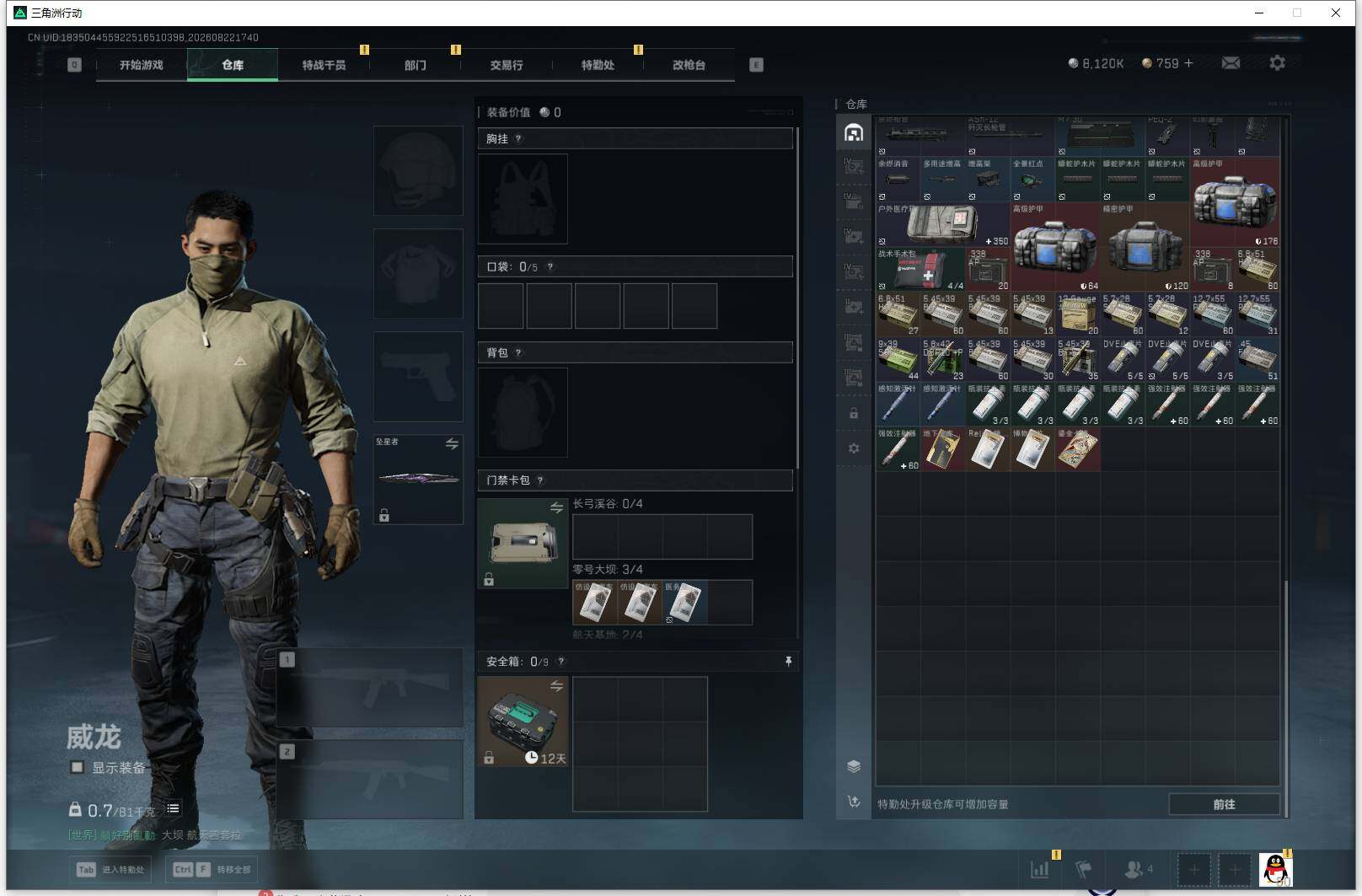Screen dimensions: 1362x896
Task: Click the swap icon on the key card holder
Action: pyautogui.click(x=556, y=507)
